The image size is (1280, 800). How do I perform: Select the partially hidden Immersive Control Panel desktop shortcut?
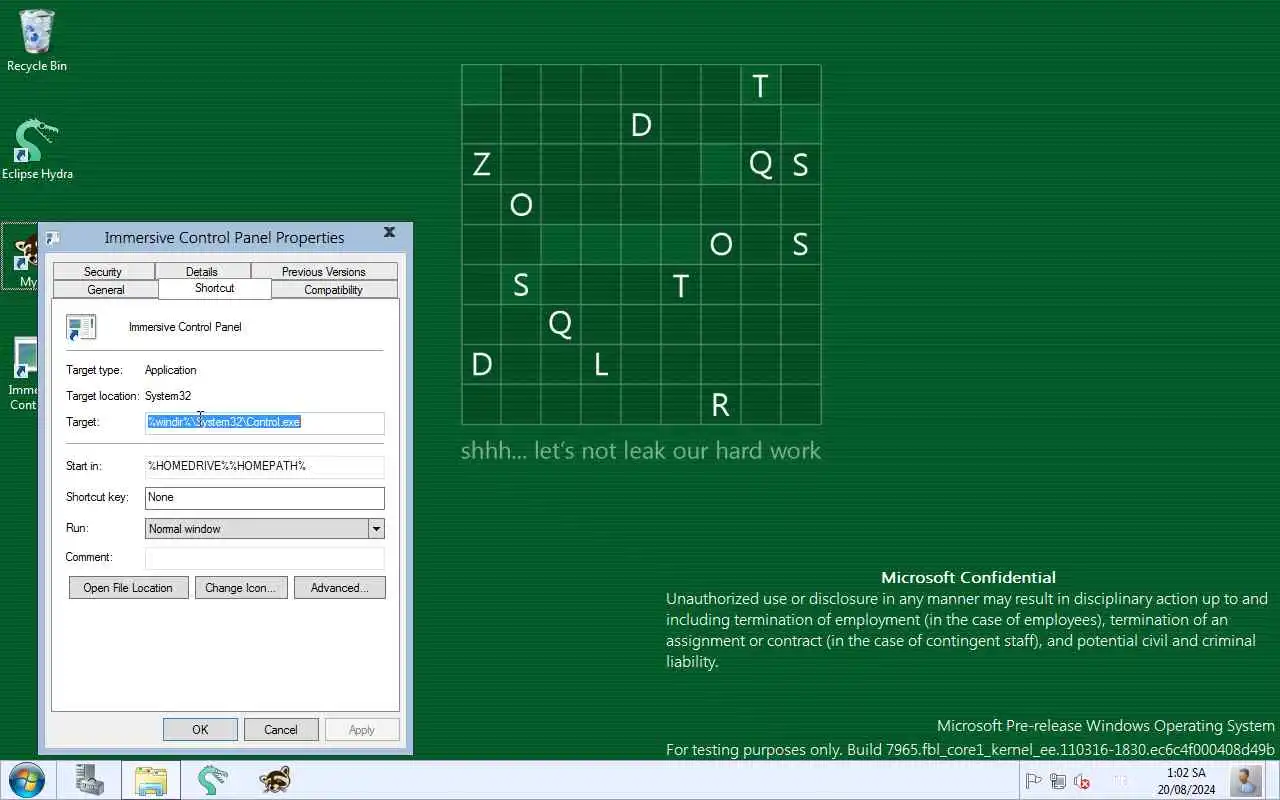coord(22,374)
